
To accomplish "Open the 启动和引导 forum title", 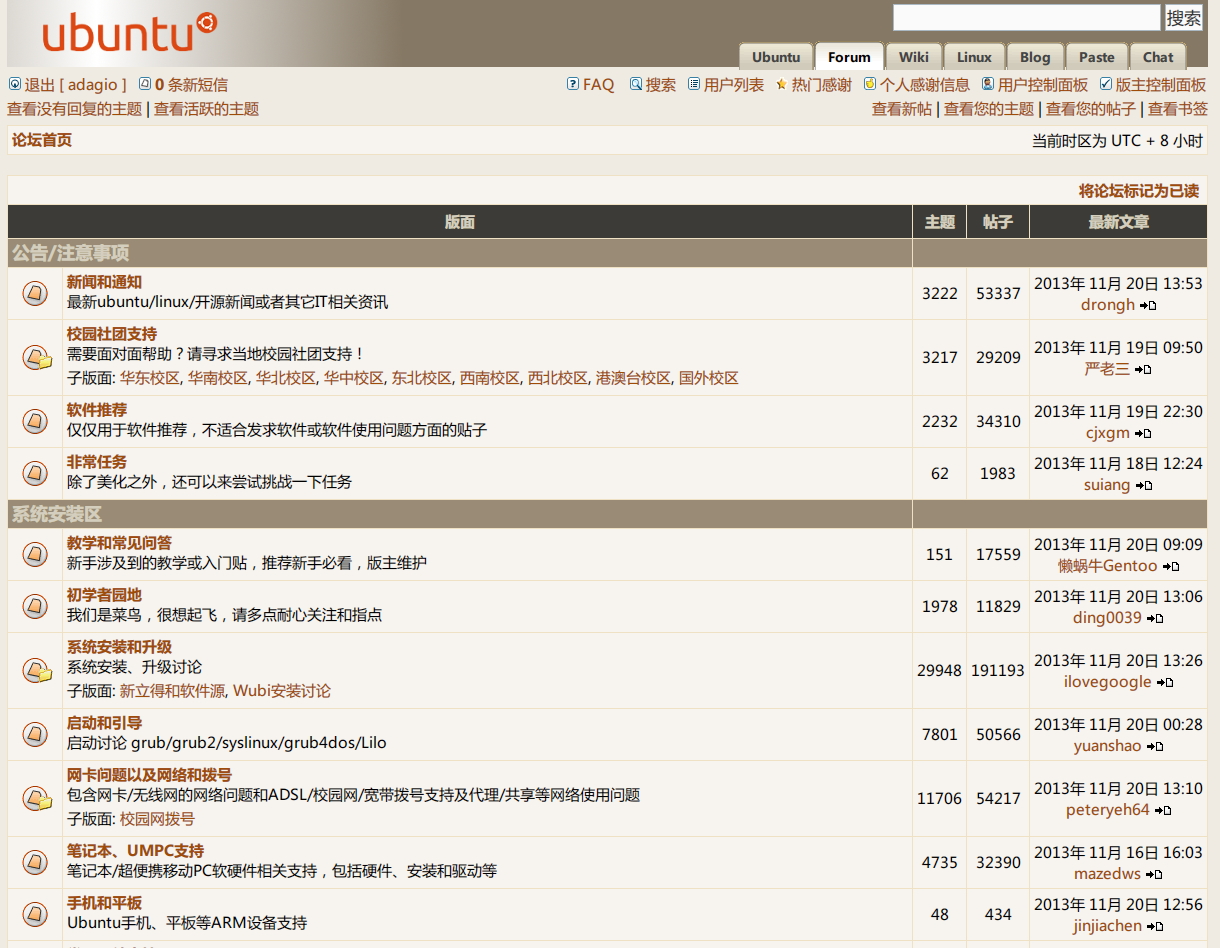I will pos(104,723).
